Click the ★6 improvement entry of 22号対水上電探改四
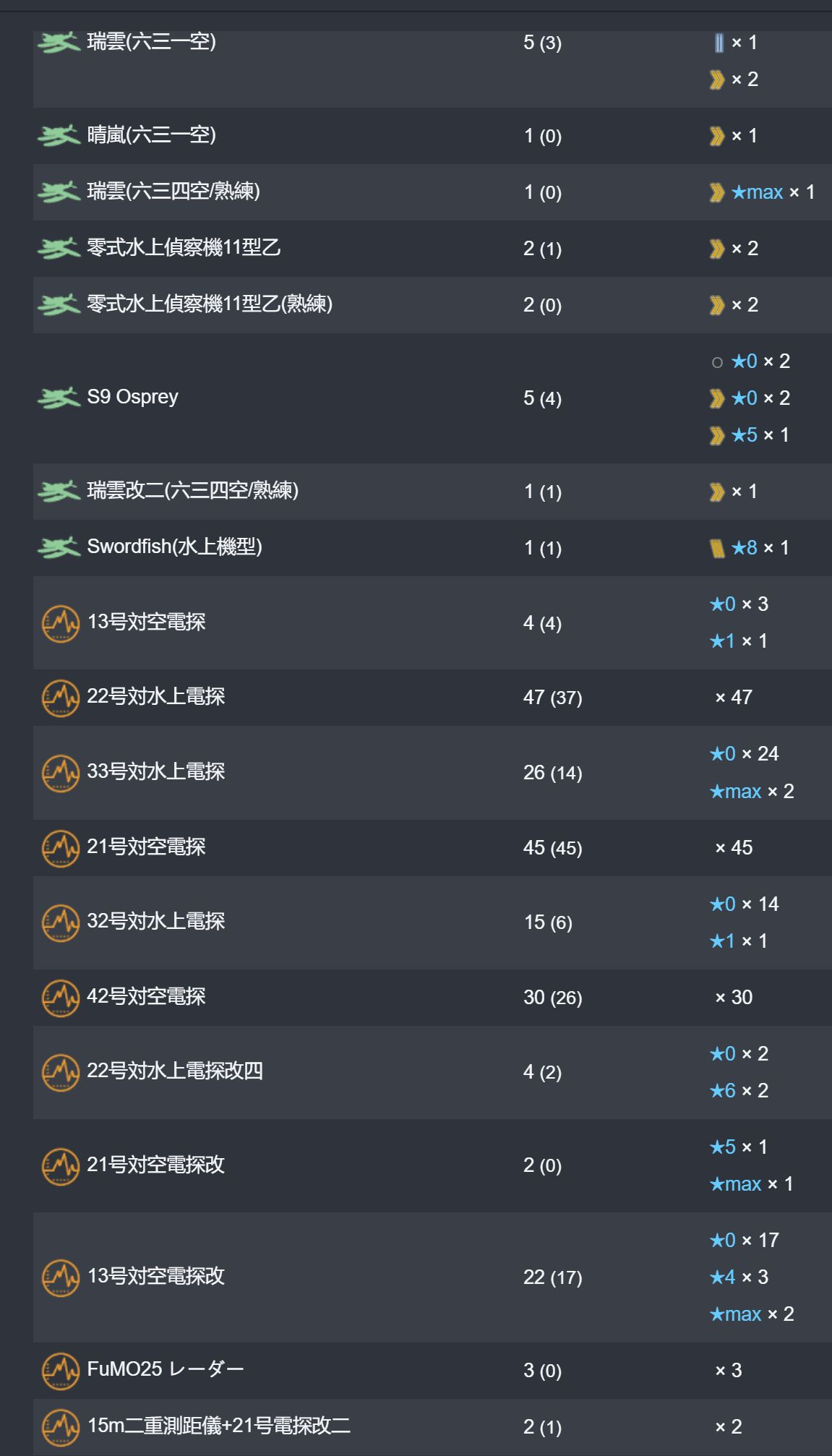832x1456 pixels. [739, 1090]
